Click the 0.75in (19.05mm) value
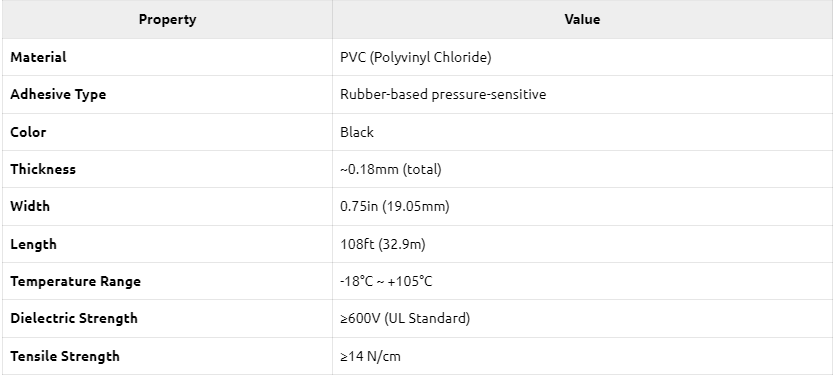The image size is (833, 378). tap(395, 206)
